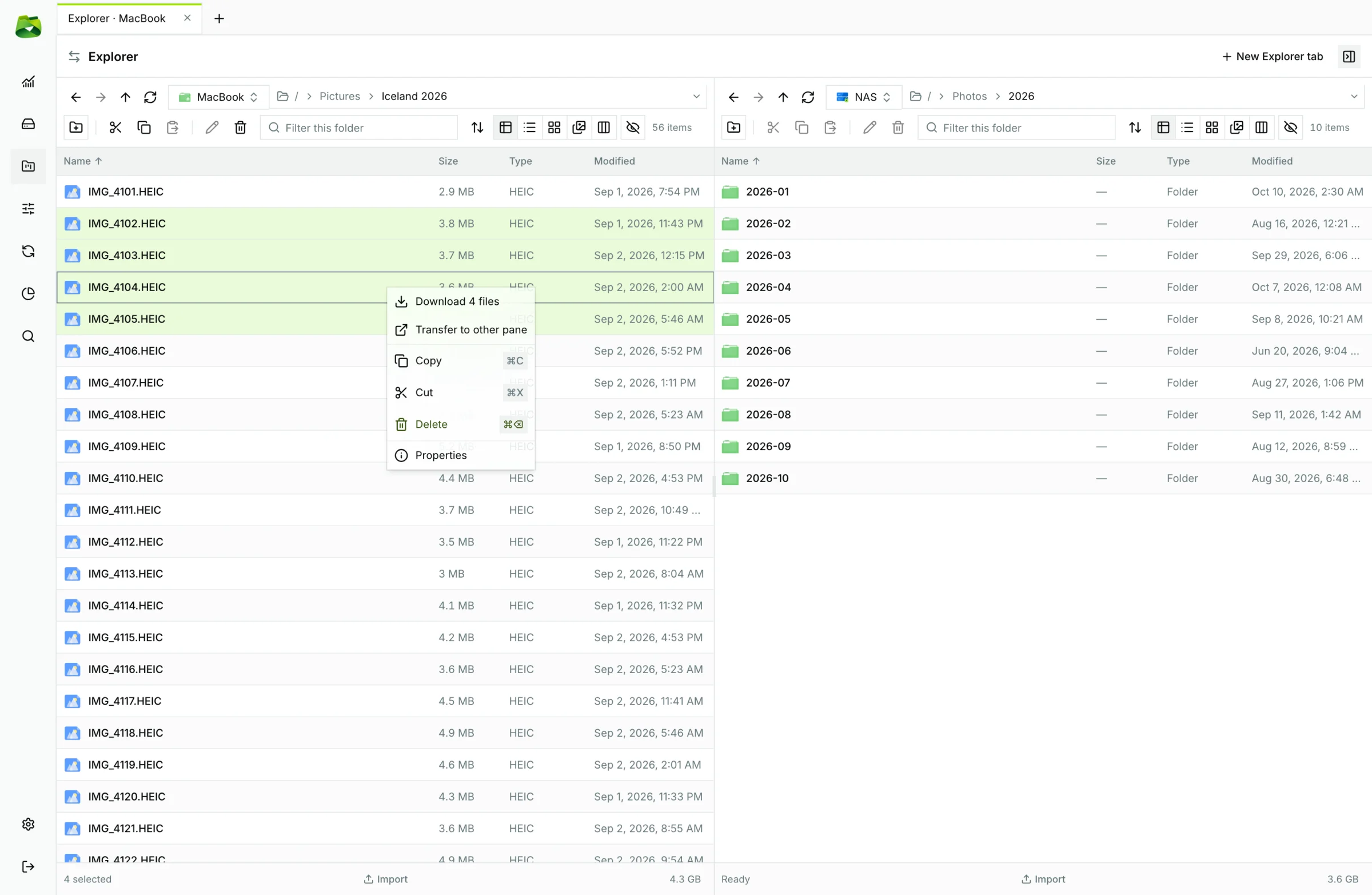The width and height of the screenshot is (1372, 895).
Task: Select Delete in the context menu
Action: [461, 424]
